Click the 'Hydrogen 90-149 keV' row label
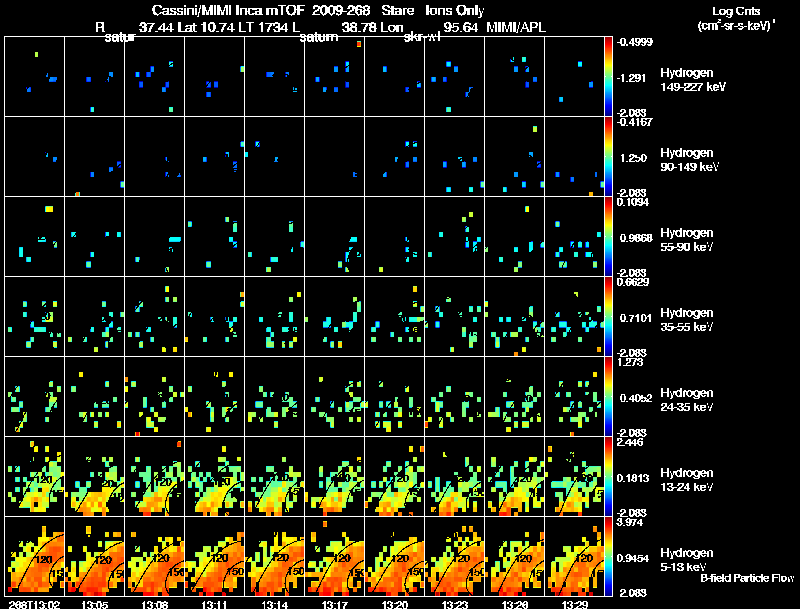This screenshot has height=609, width=800. [690, 160]
